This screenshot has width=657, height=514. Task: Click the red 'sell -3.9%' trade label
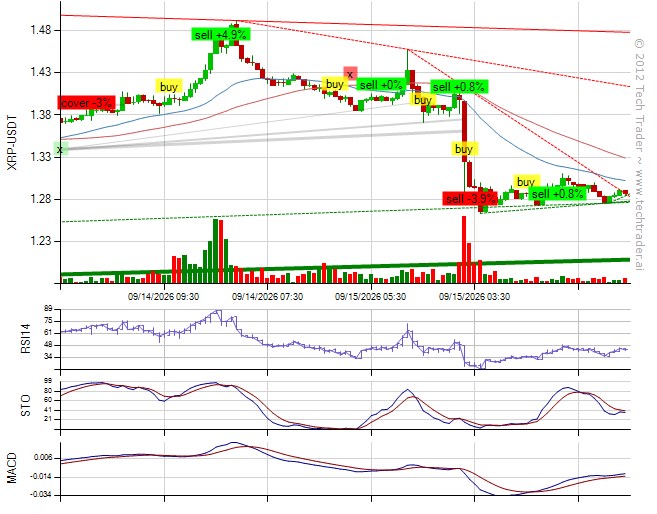(x=471, y=199)
